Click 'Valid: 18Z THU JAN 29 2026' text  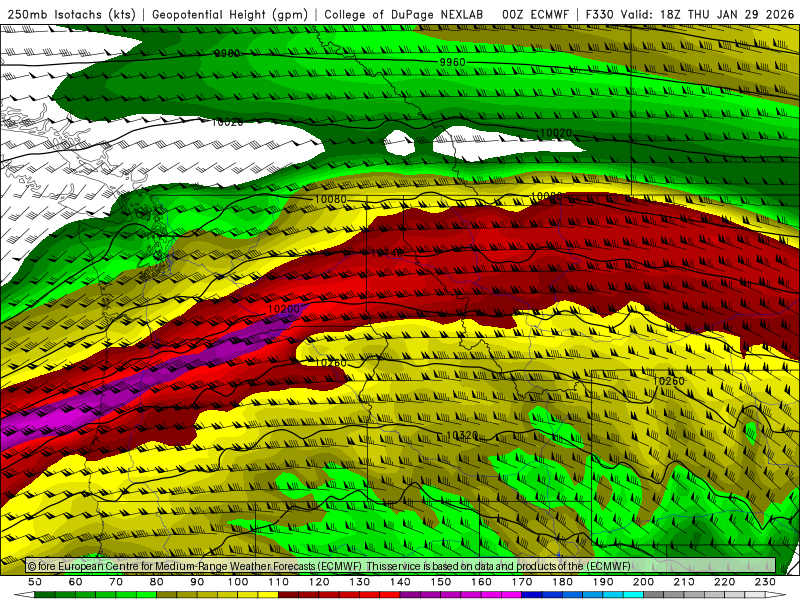[x=707, y=14]
